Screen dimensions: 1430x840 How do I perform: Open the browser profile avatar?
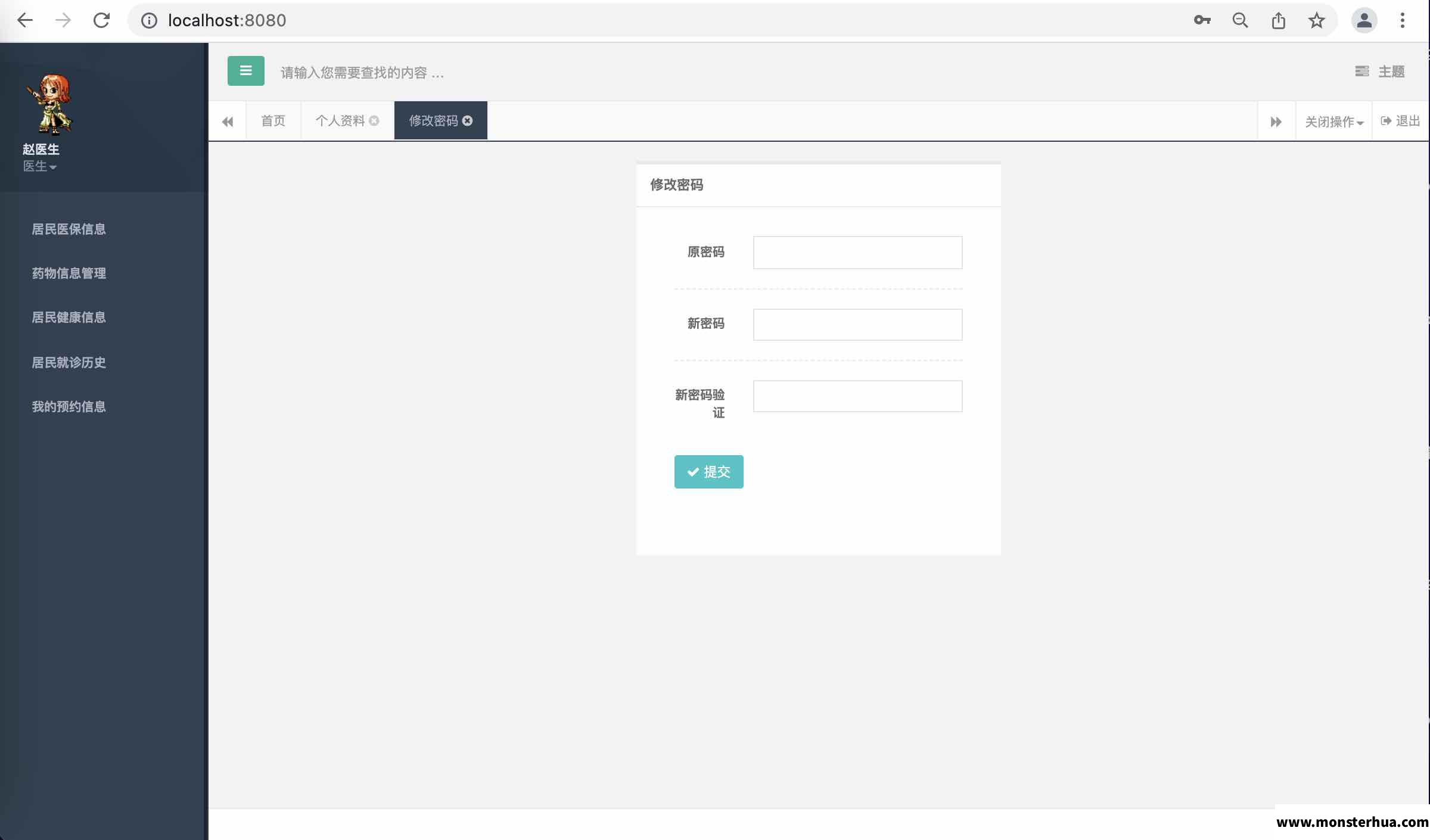pyautogui.click(x=1364, y=20)
